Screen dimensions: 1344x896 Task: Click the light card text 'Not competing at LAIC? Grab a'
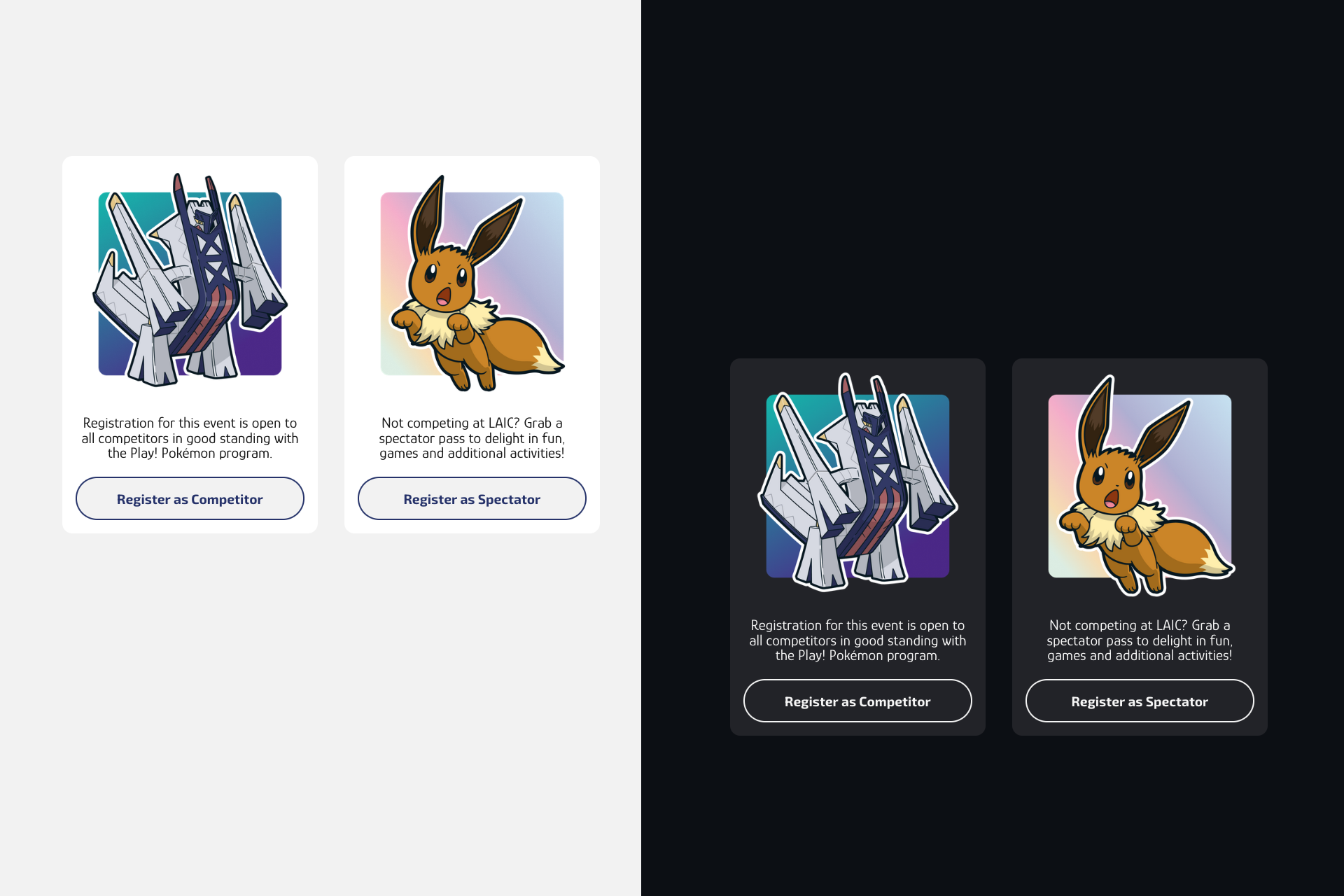(472, 423)
